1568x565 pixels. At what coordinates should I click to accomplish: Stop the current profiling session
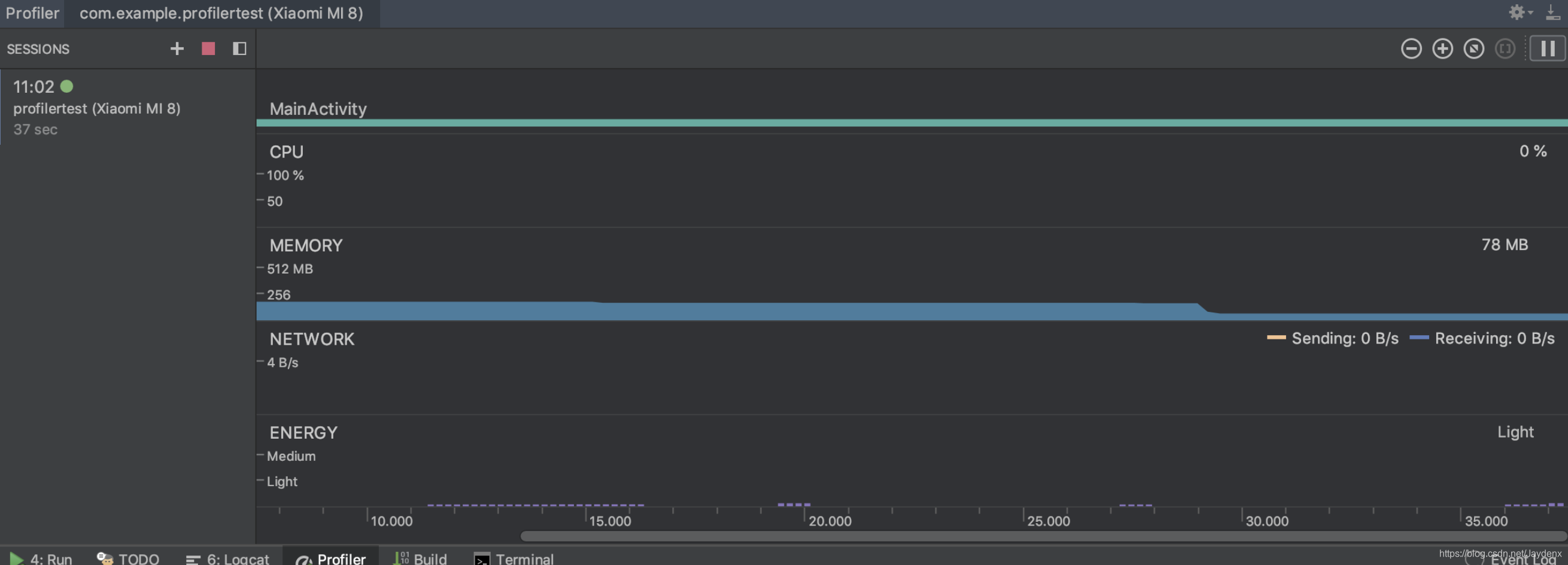point(208,48)
